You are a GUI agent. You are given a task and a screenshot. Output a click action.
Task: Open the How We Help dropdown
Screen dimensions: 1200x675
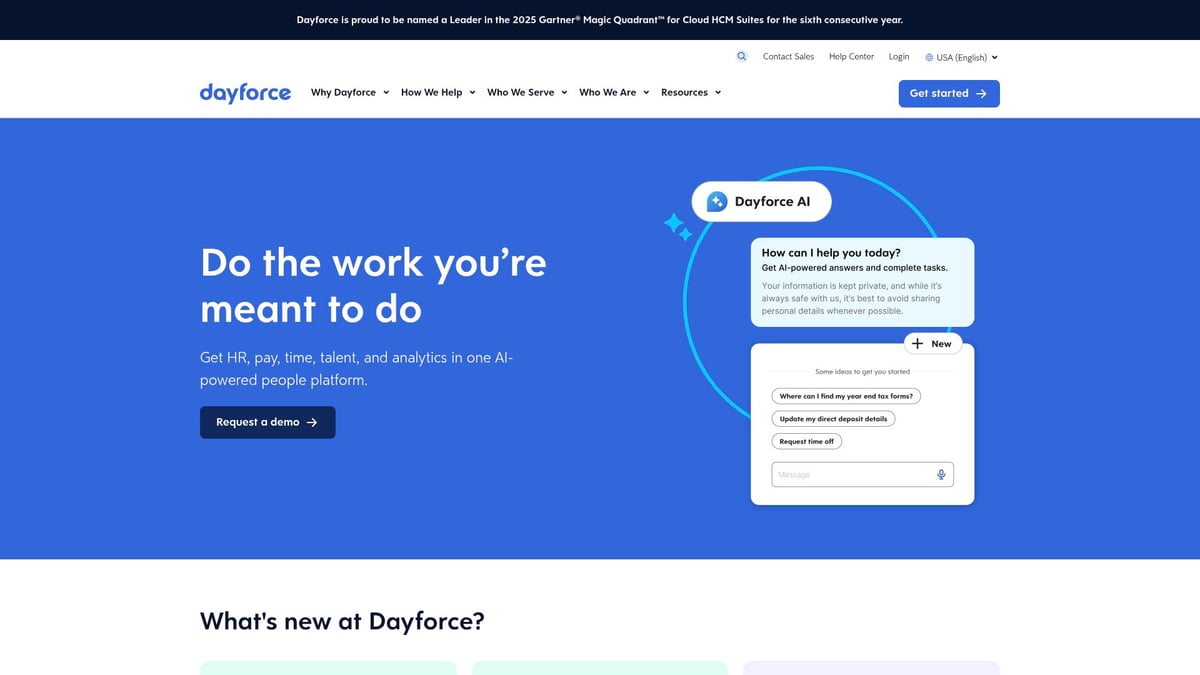[437, 93]
